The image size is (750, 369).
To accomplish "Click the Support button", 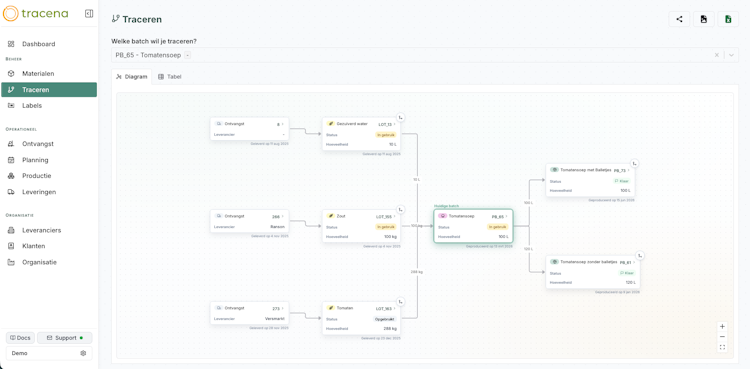I will click(65, 338).
